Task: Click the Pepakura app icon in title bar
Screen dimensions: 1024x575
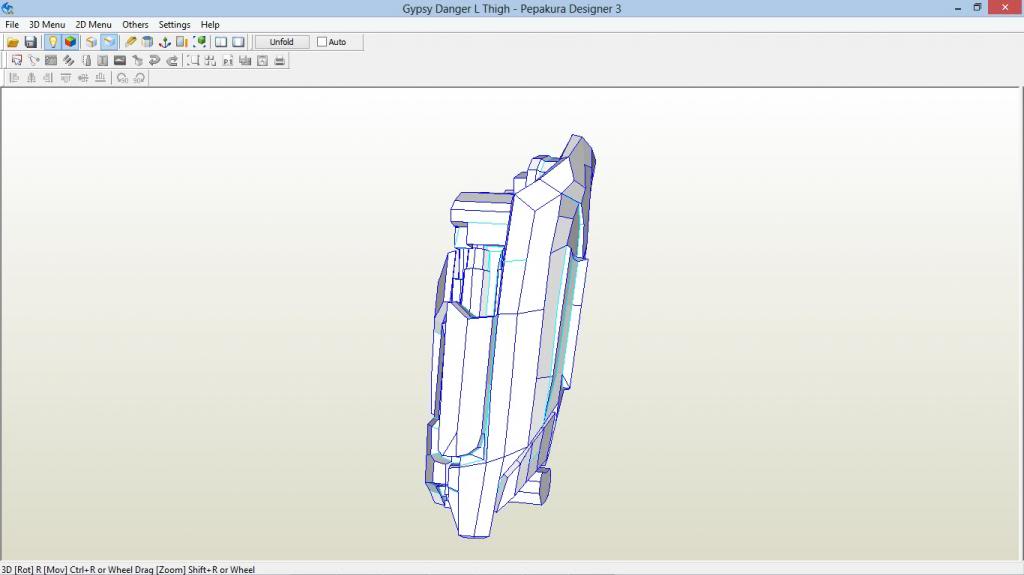Action: [x=8, y=8]
